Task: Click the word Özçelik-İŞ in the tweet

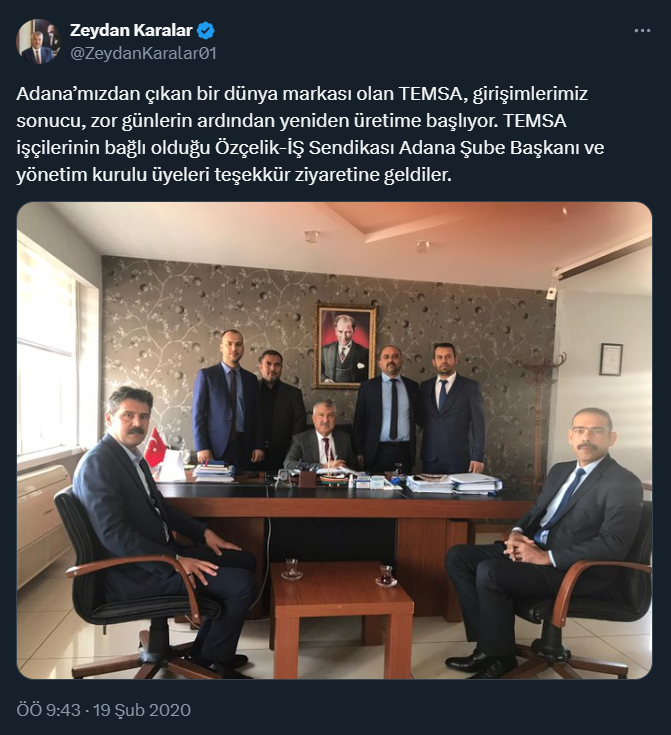Action: (259, 148)
